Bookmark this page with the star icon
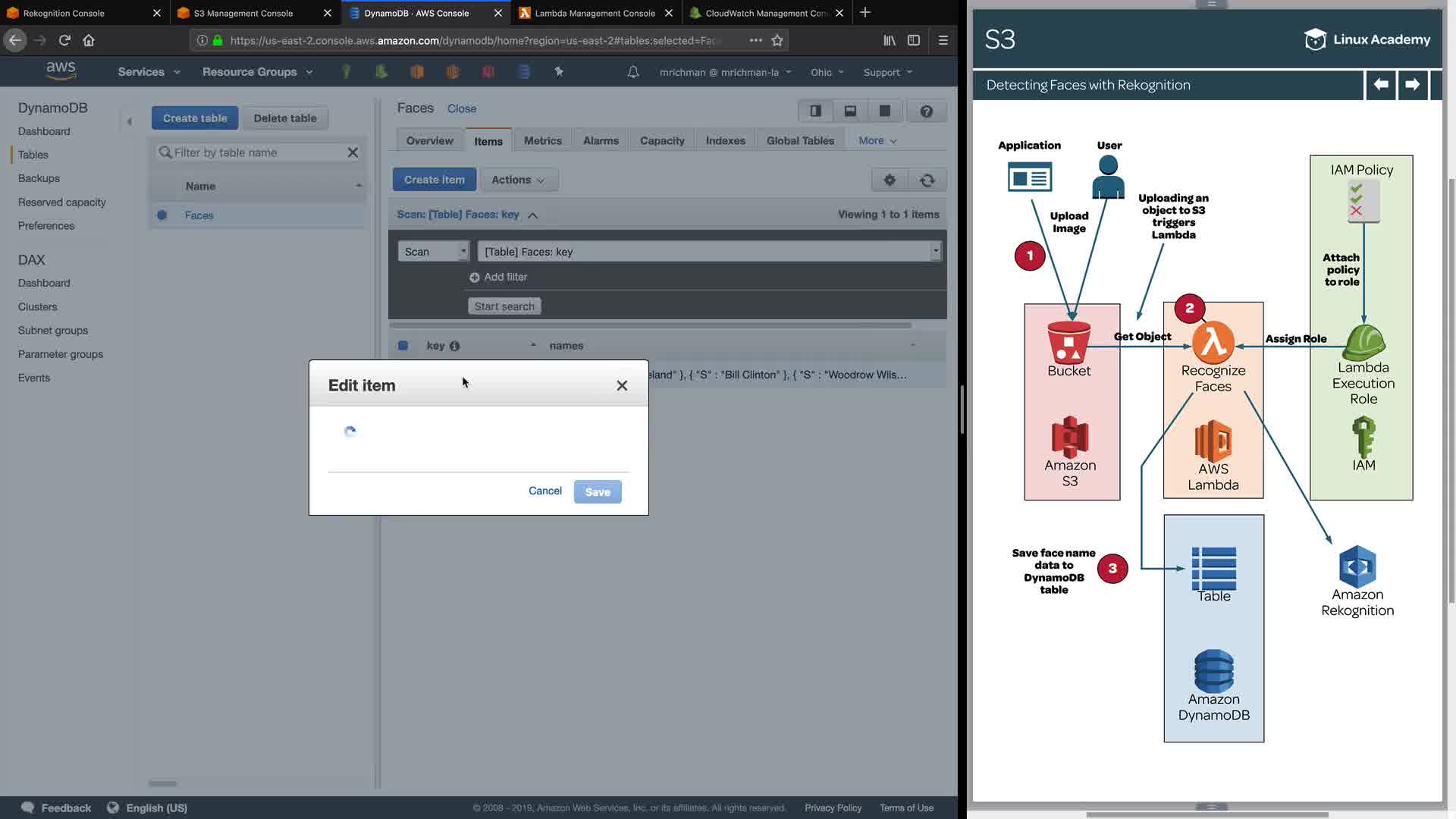This screenshot has width=1456, height=819. click(x=777, y=40)
